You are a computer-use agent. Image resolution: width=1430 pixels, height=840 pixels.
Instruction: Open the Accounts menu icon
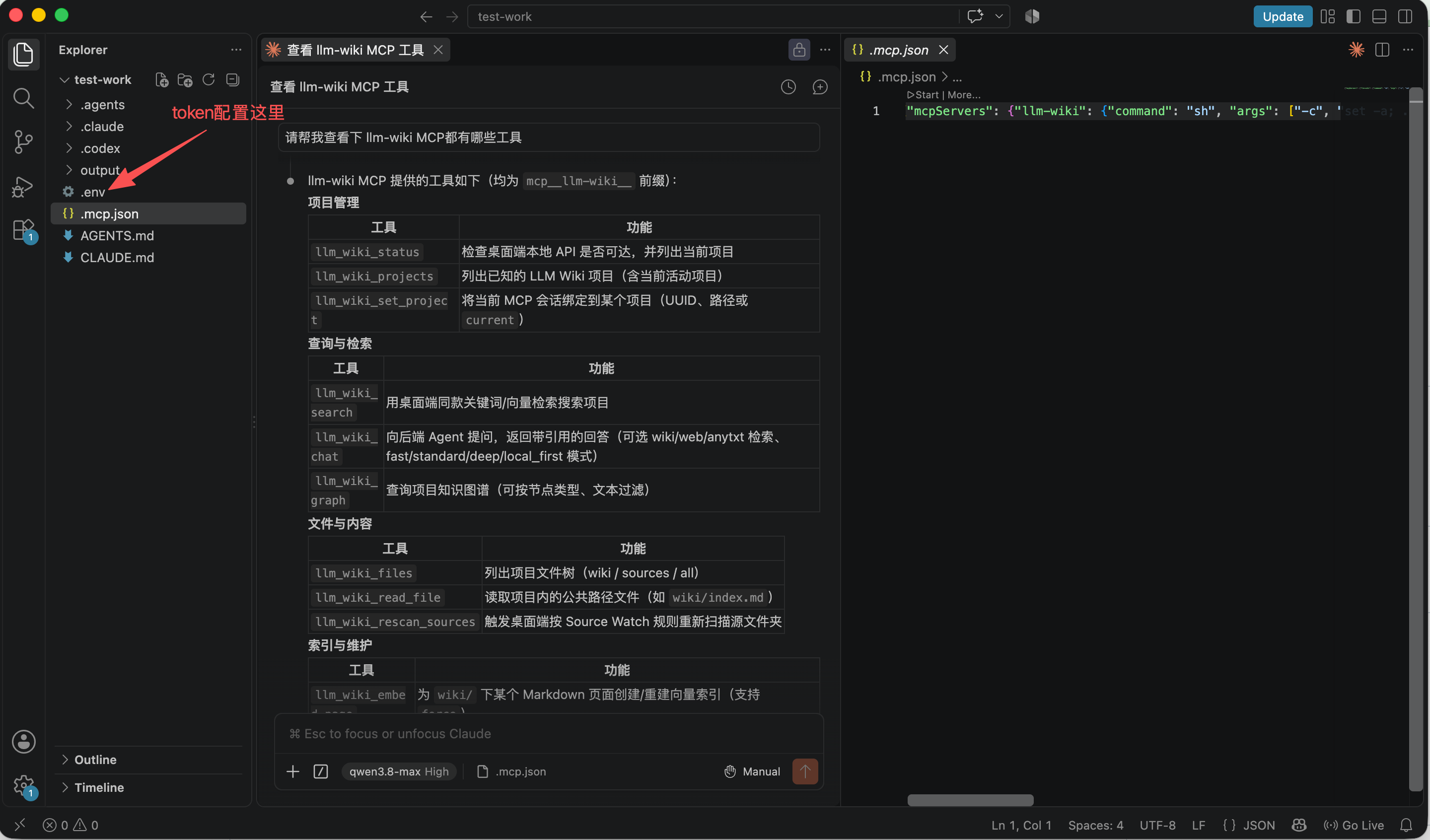click(x=23, y=742)
